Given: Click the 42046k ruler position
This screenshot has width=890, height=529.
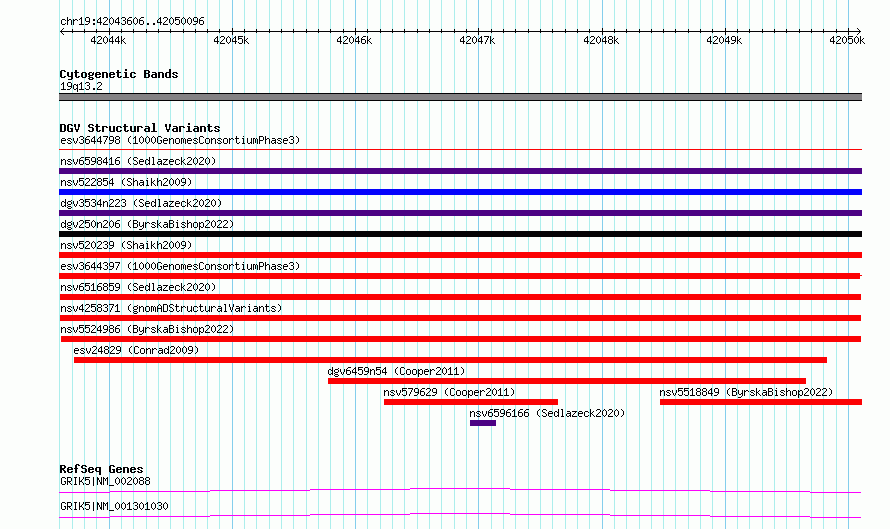Looking at the screenshot, I should [354, 40].
